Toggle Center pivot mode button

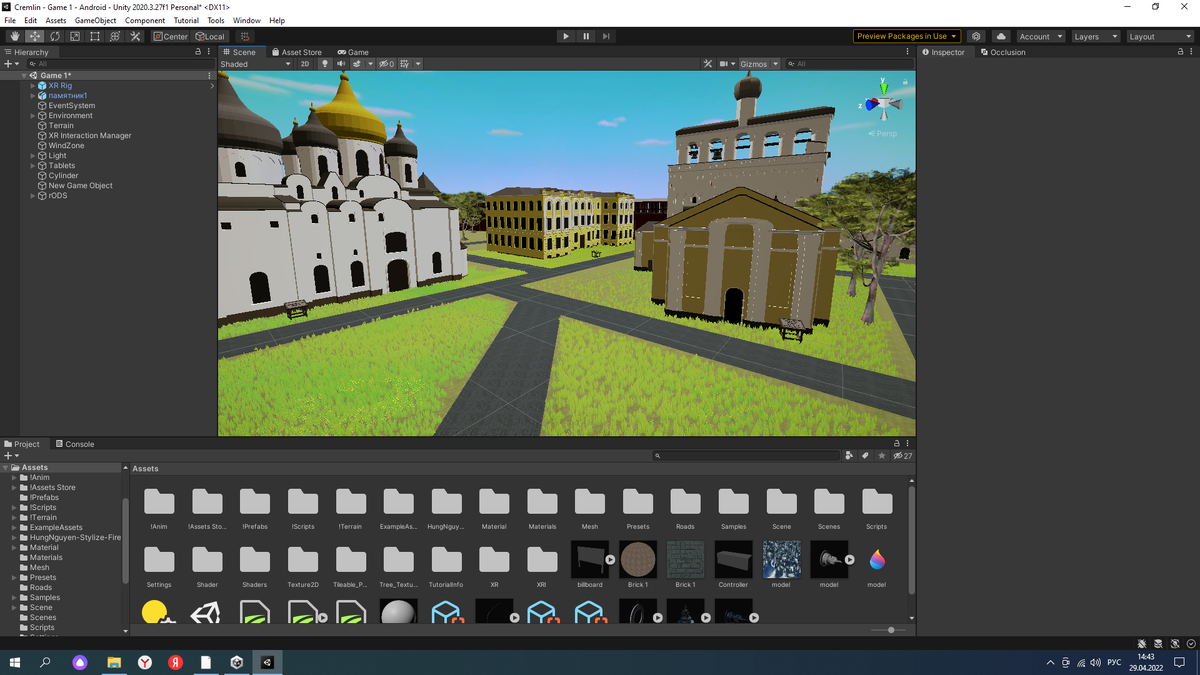(x=170, y=36)
